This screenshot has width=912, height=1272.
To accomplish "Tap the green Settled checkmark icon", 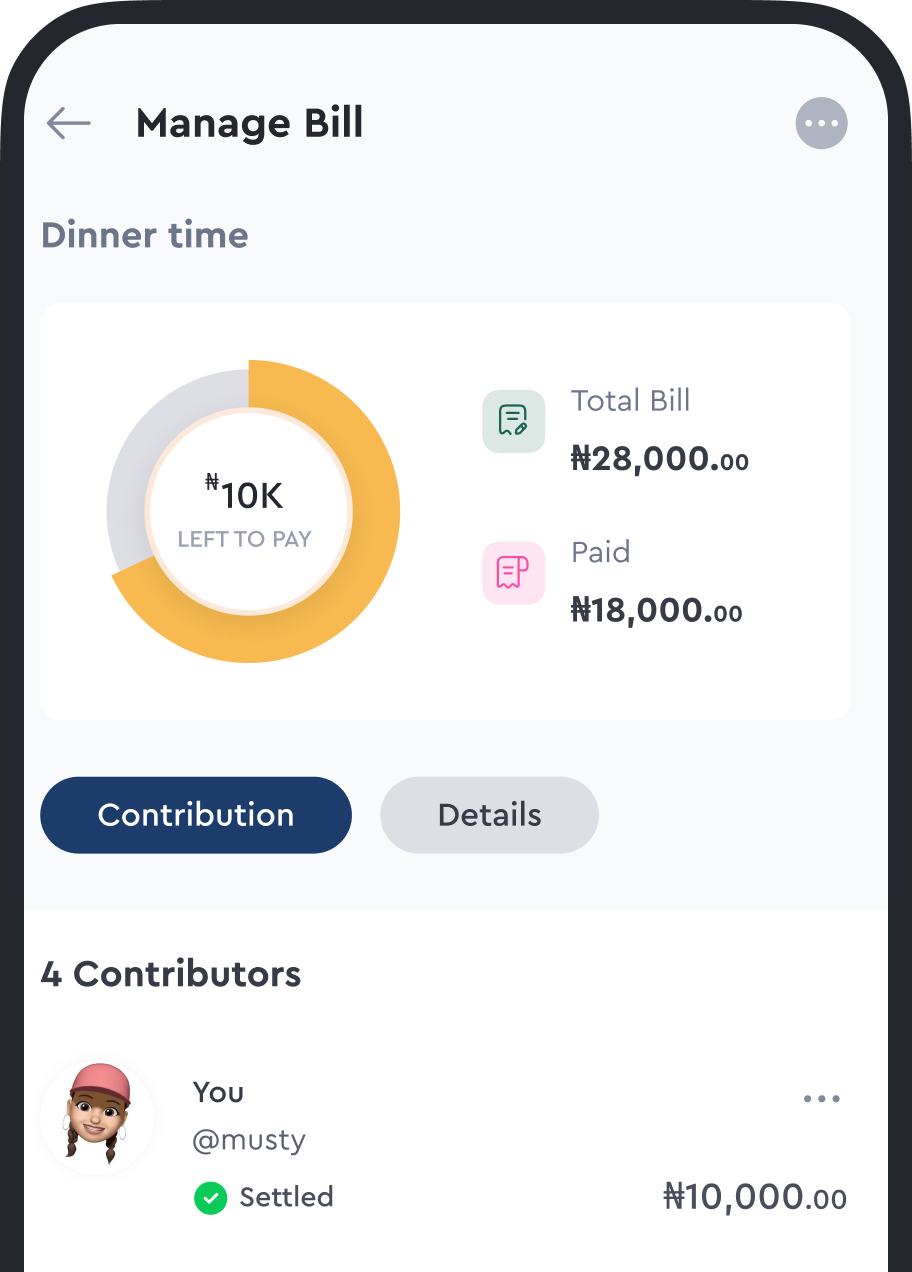I will (210, 1197).
